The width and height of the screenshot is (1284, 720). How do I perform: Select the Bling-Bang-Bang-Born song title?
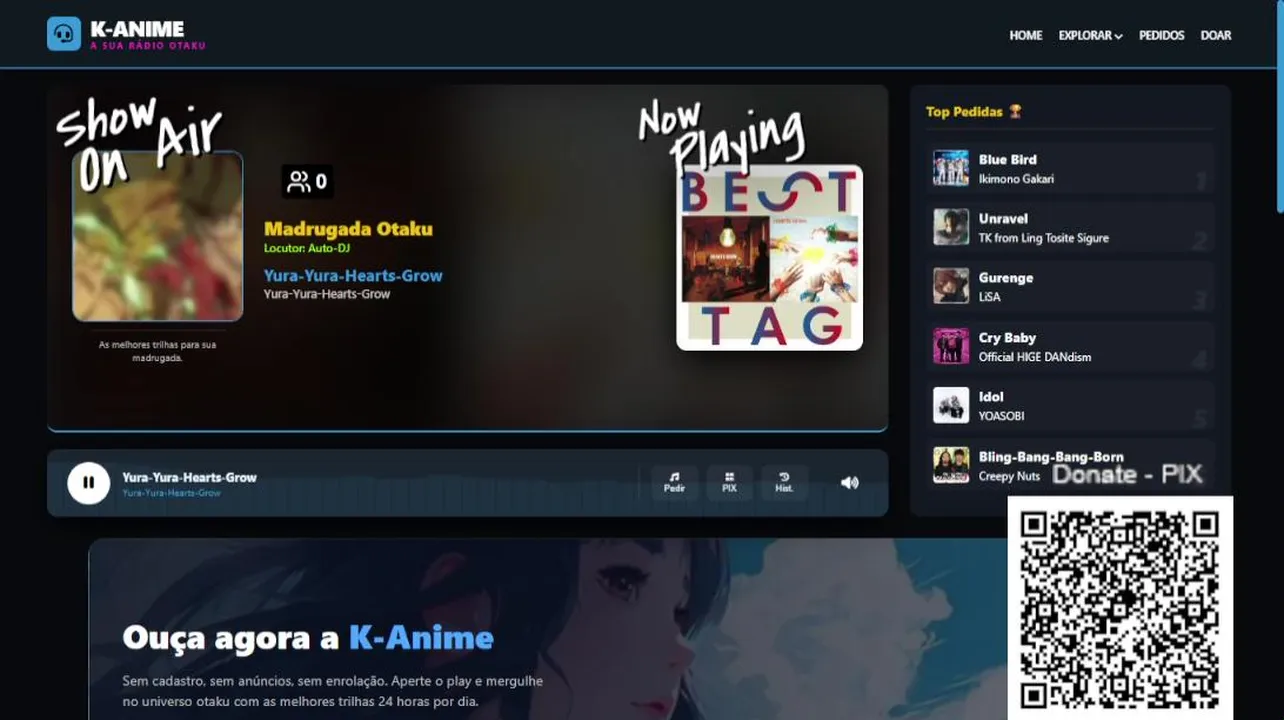pos(1051,457)
